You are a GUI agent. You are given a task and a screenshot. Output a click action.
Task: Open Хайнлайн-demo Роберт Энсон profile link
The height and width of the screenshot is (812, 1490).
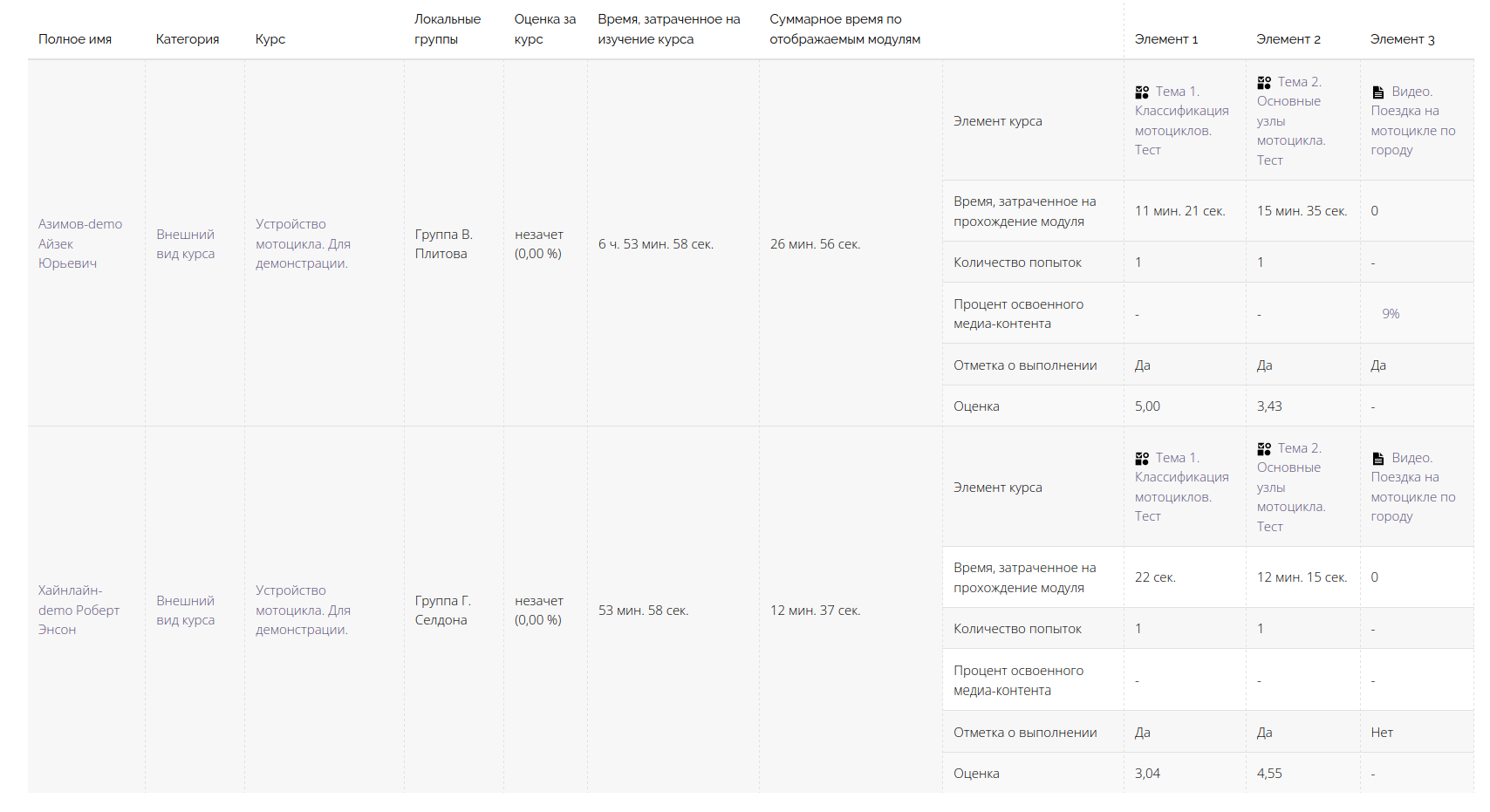pyautogui.click(x=79, y=610)
